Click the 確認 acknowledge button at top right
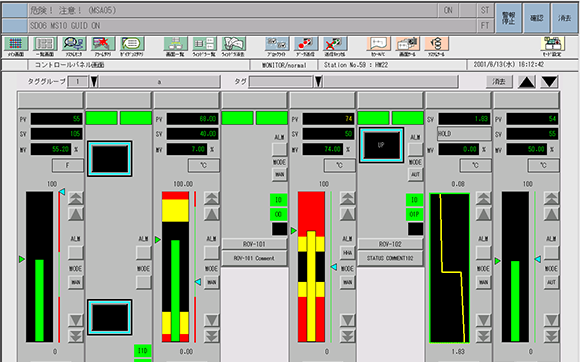This screenshot has width=580, height=362. (537, 18)
